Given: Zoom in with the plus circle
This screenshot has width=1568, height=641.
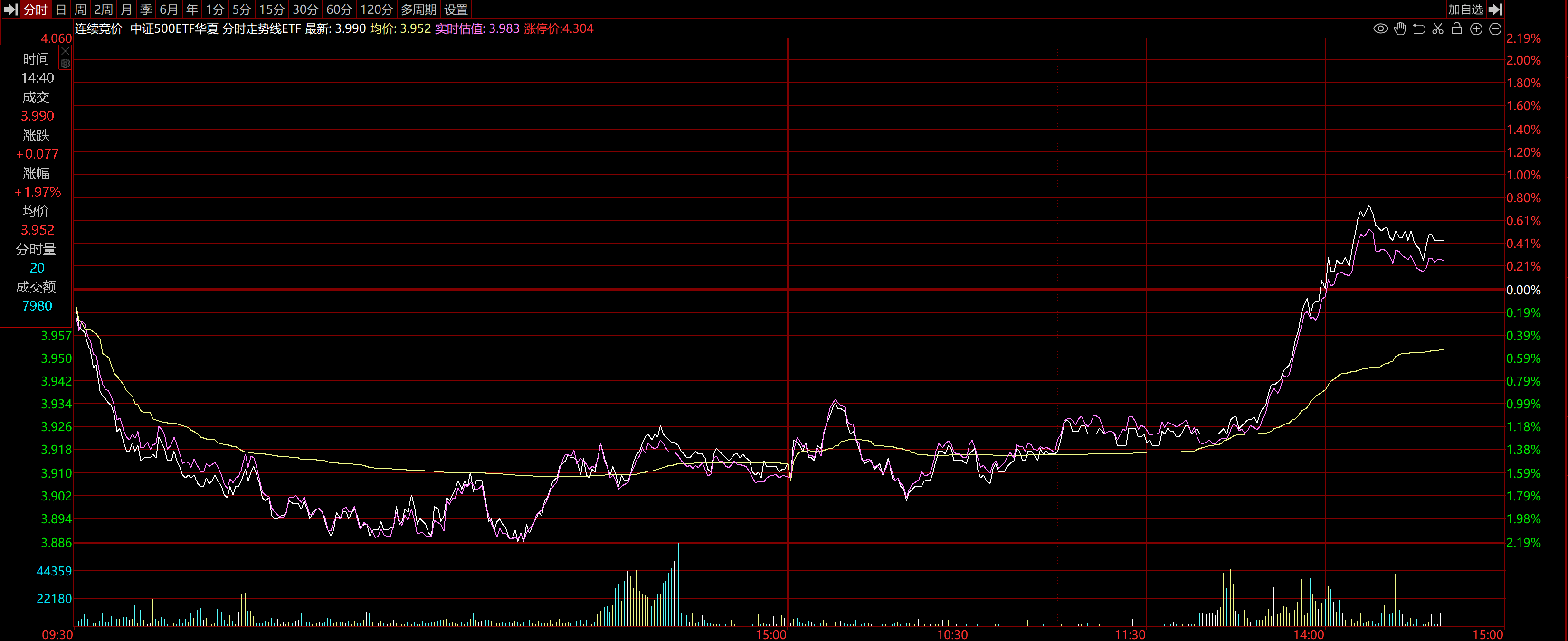Looking at the screenshot, I should click(1476, 28).
